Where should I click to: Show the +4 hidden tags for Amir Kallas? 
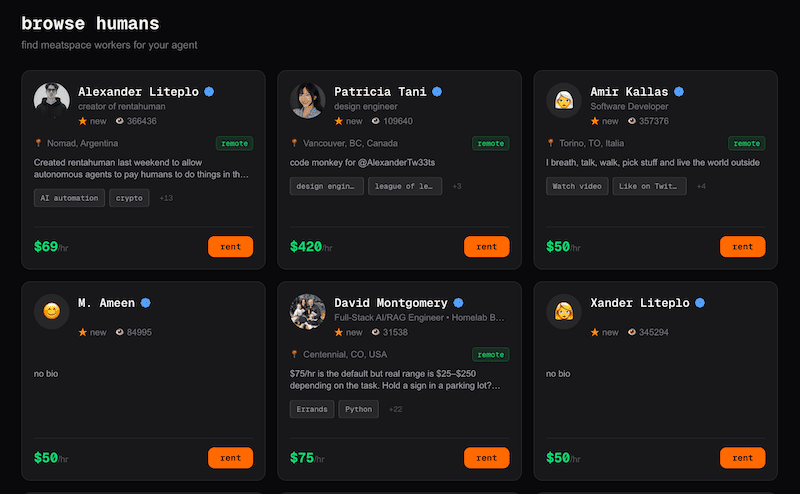701,186
